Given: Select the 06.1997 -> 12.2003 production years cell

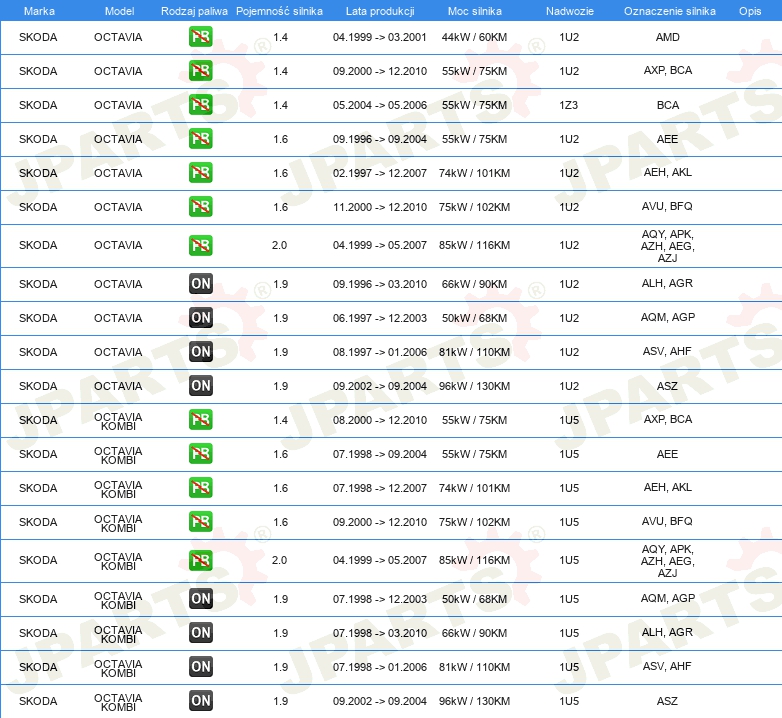Looking at the screenshot, I should [380, 318].
